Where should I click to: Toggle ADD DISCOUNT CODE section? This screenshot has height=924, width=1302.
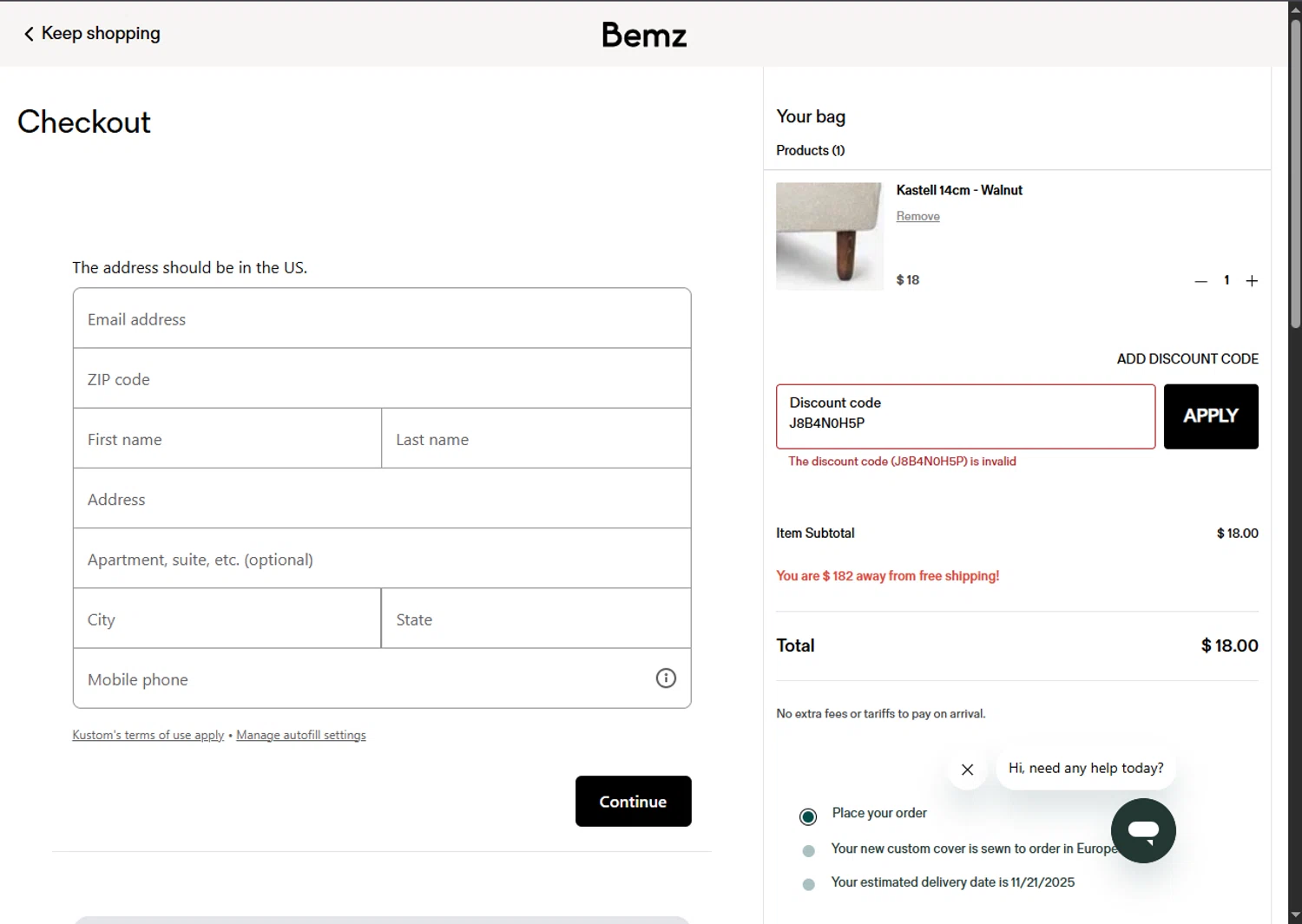point(1187,358)
